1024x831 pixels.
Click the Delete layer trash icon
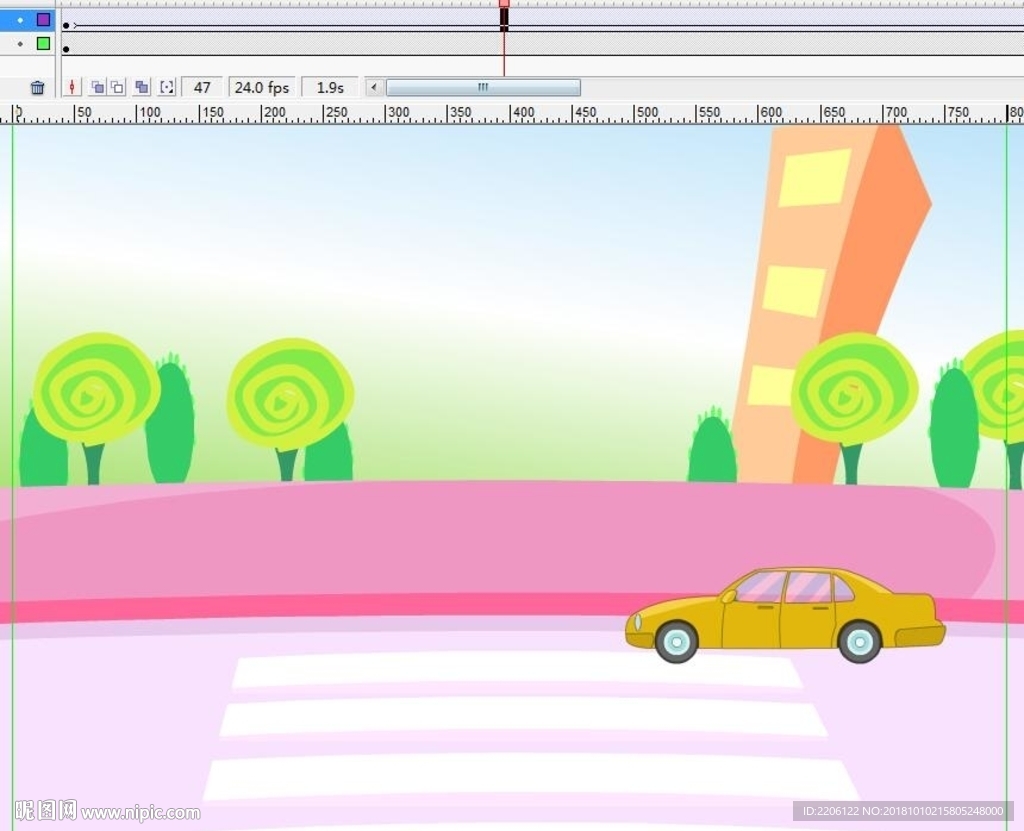point(37,88)
